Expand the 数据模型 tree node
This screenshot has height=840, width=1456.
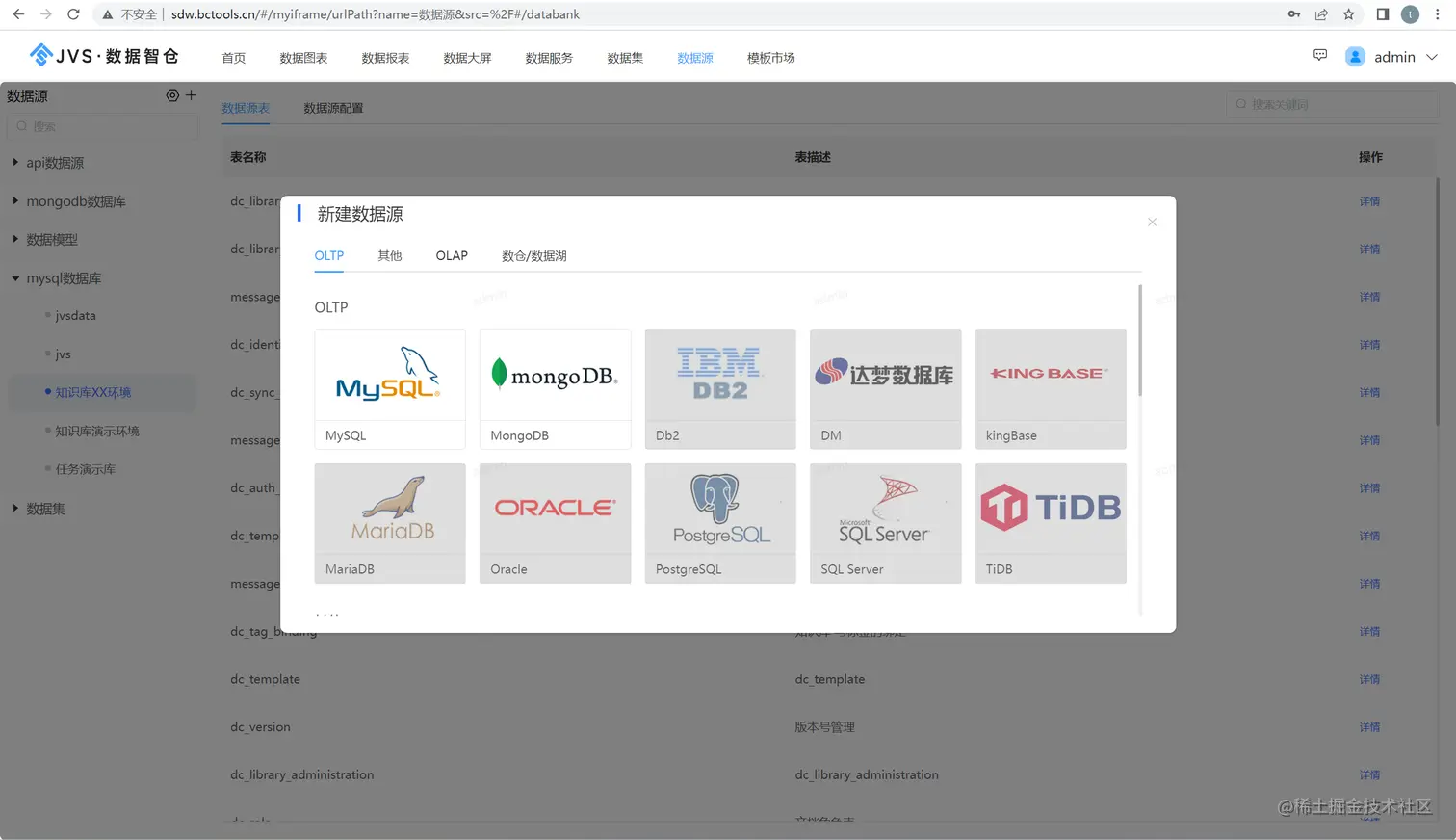[15, 239]
